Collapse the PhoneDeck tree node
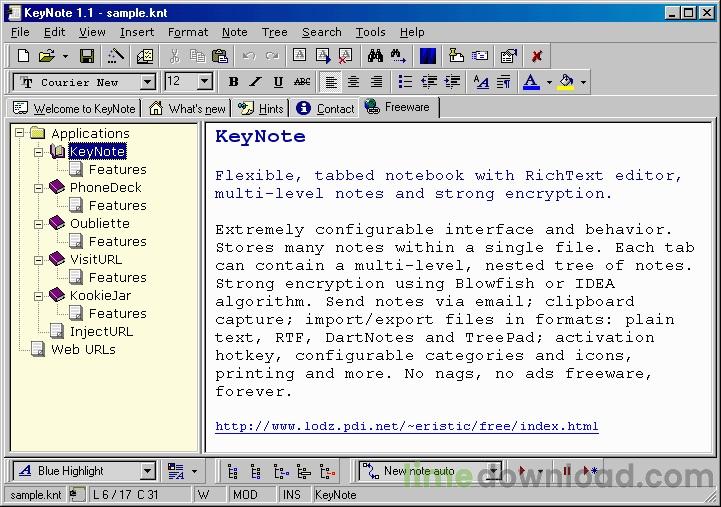721x507 pixels. coord(39,188)
